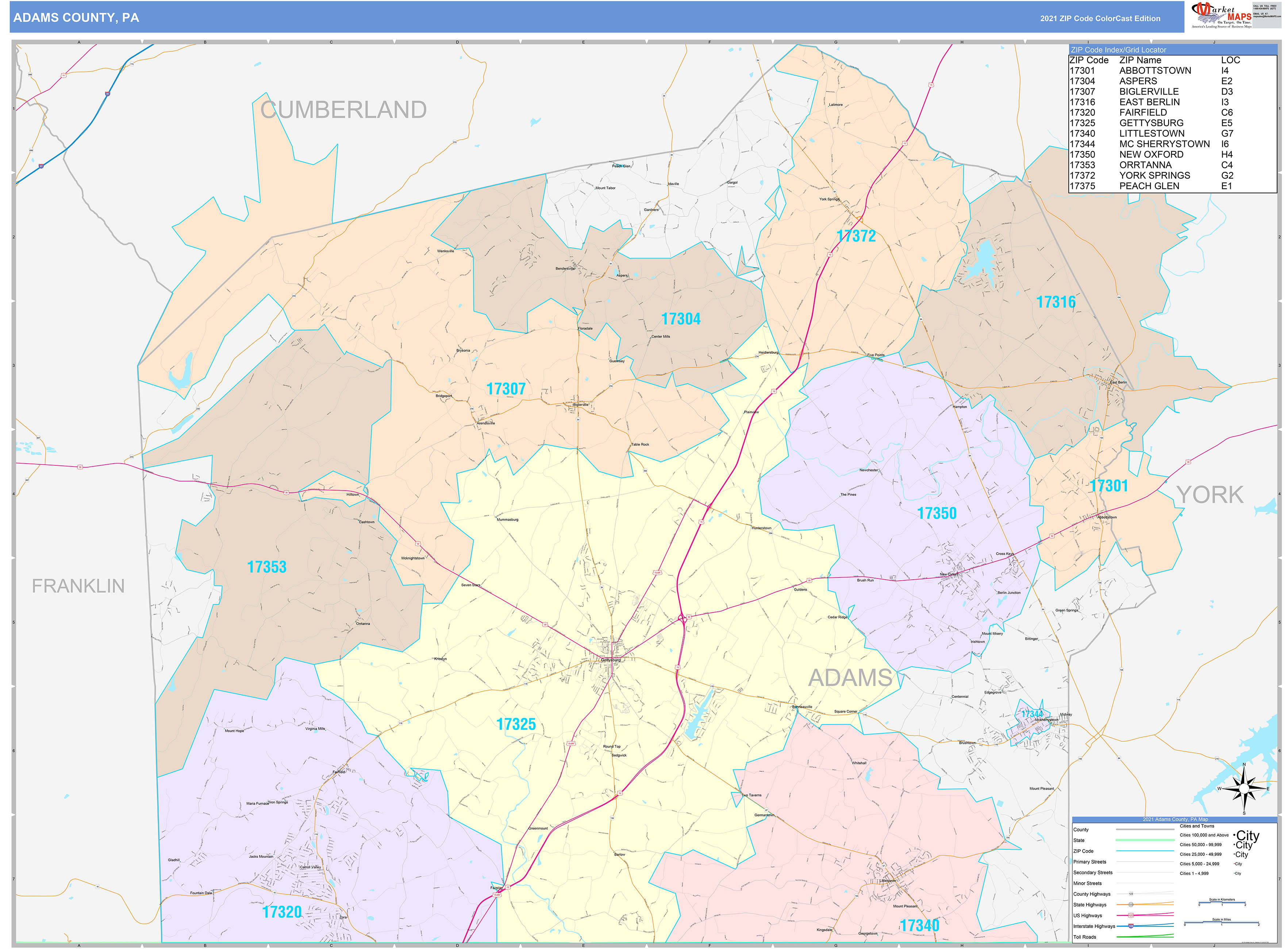Click the Latimore town label
This screenshot has height=949, width=1288.
click(x=835, y=104)
